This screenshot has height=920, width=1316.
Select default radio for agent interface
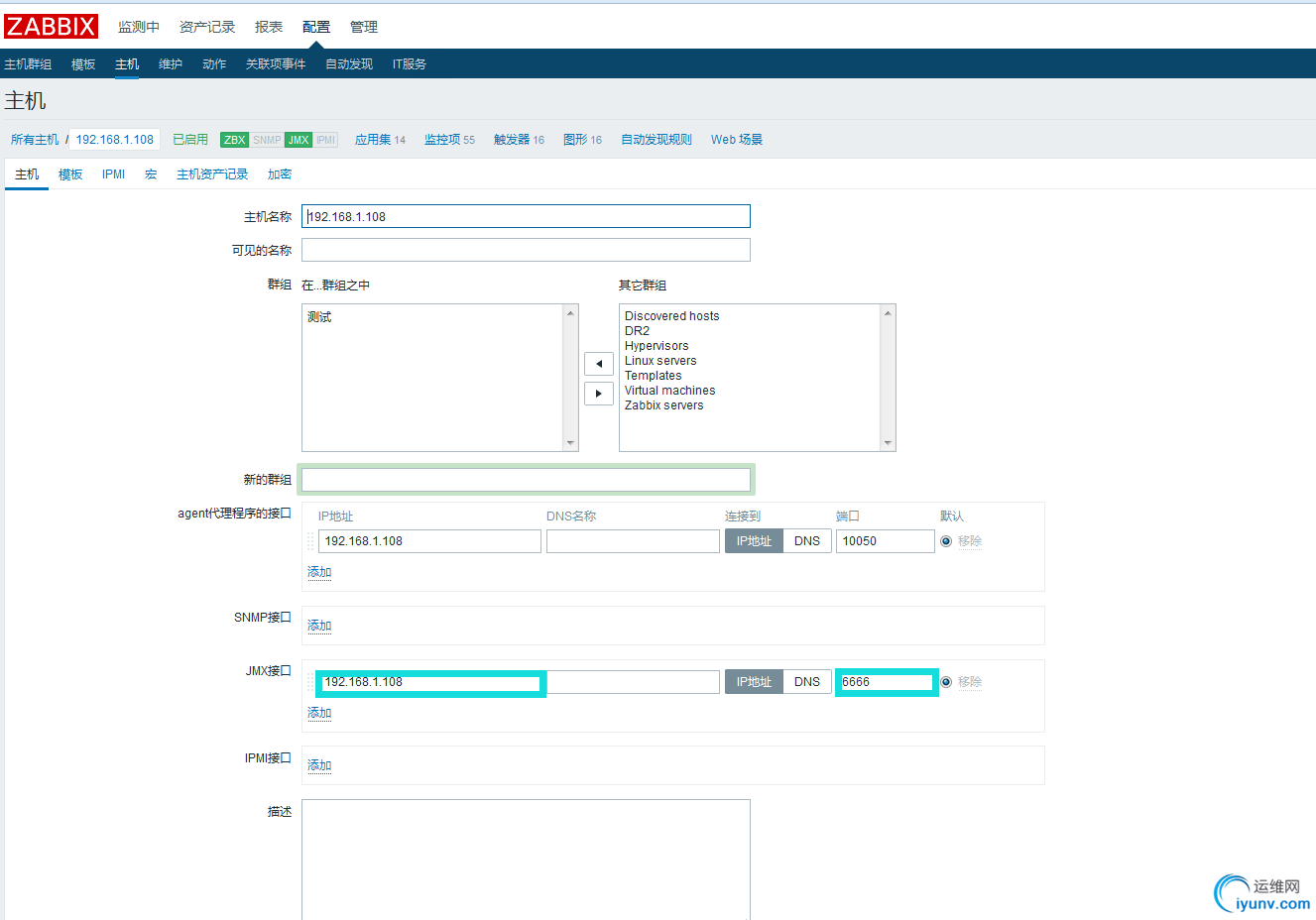(x=946, y=541)
